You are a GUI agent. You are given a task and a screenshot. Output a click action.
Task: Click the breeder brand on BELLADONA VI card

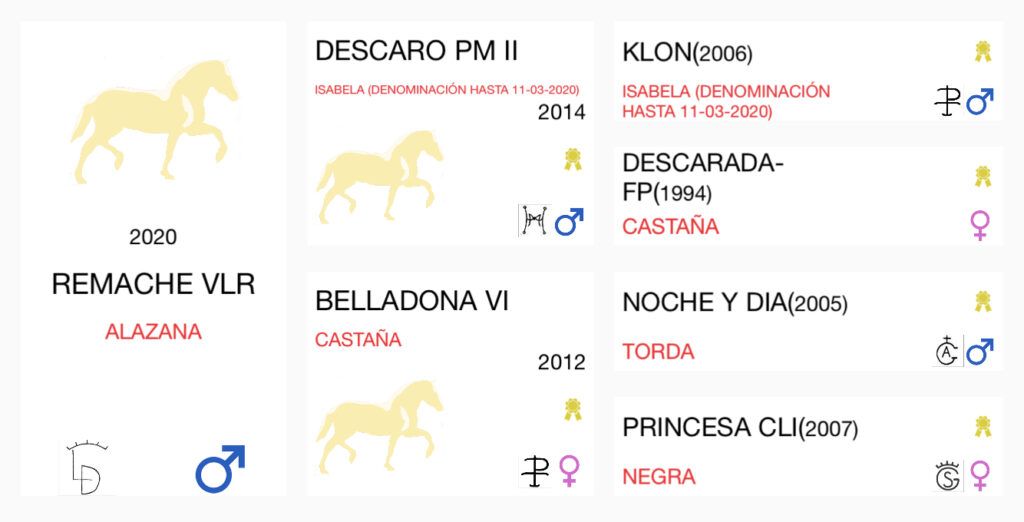pyautogui.click(x=534, y=471)
